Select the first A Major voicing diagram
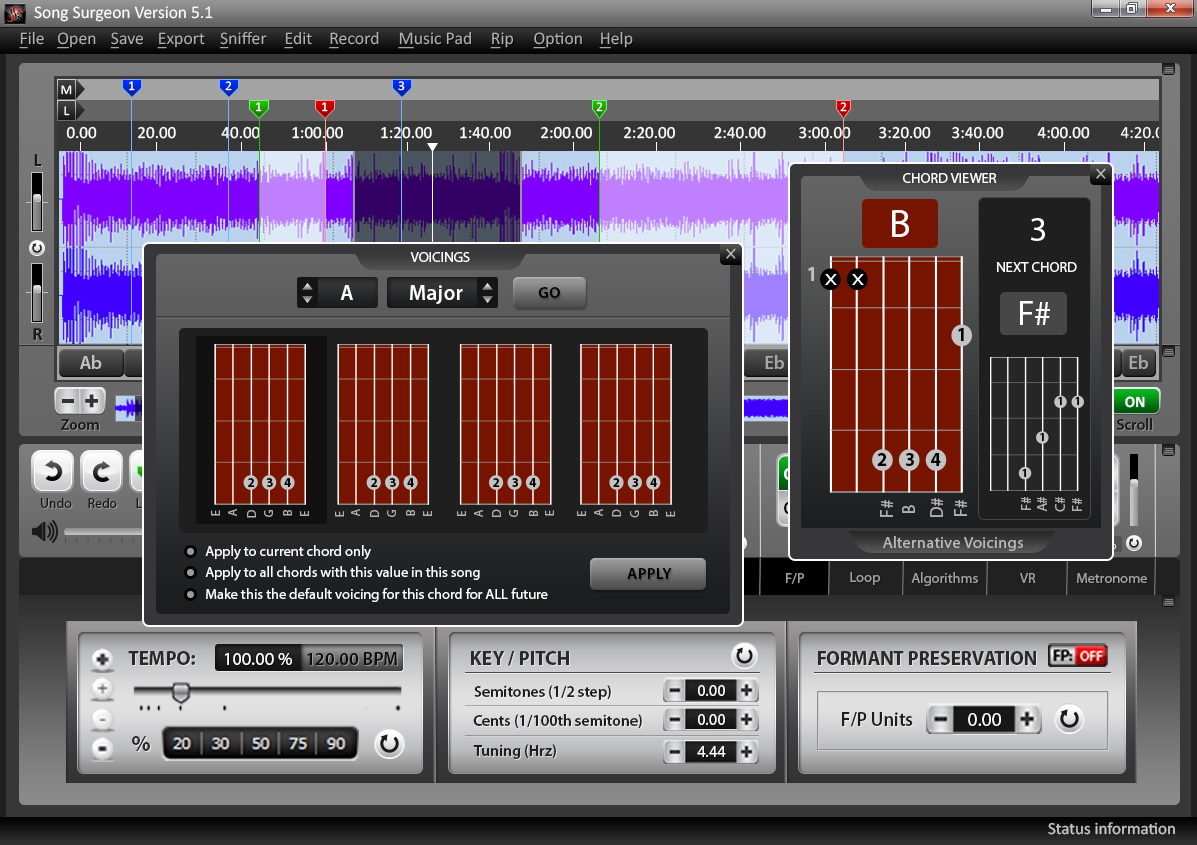 (x=260, y=430)
